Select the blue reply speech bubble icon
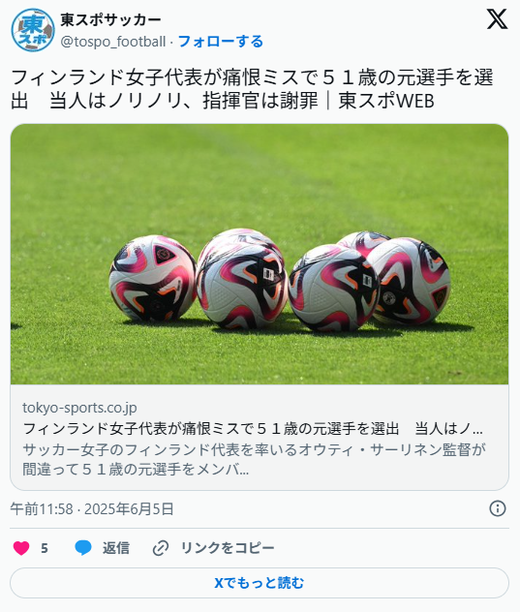 83,548
